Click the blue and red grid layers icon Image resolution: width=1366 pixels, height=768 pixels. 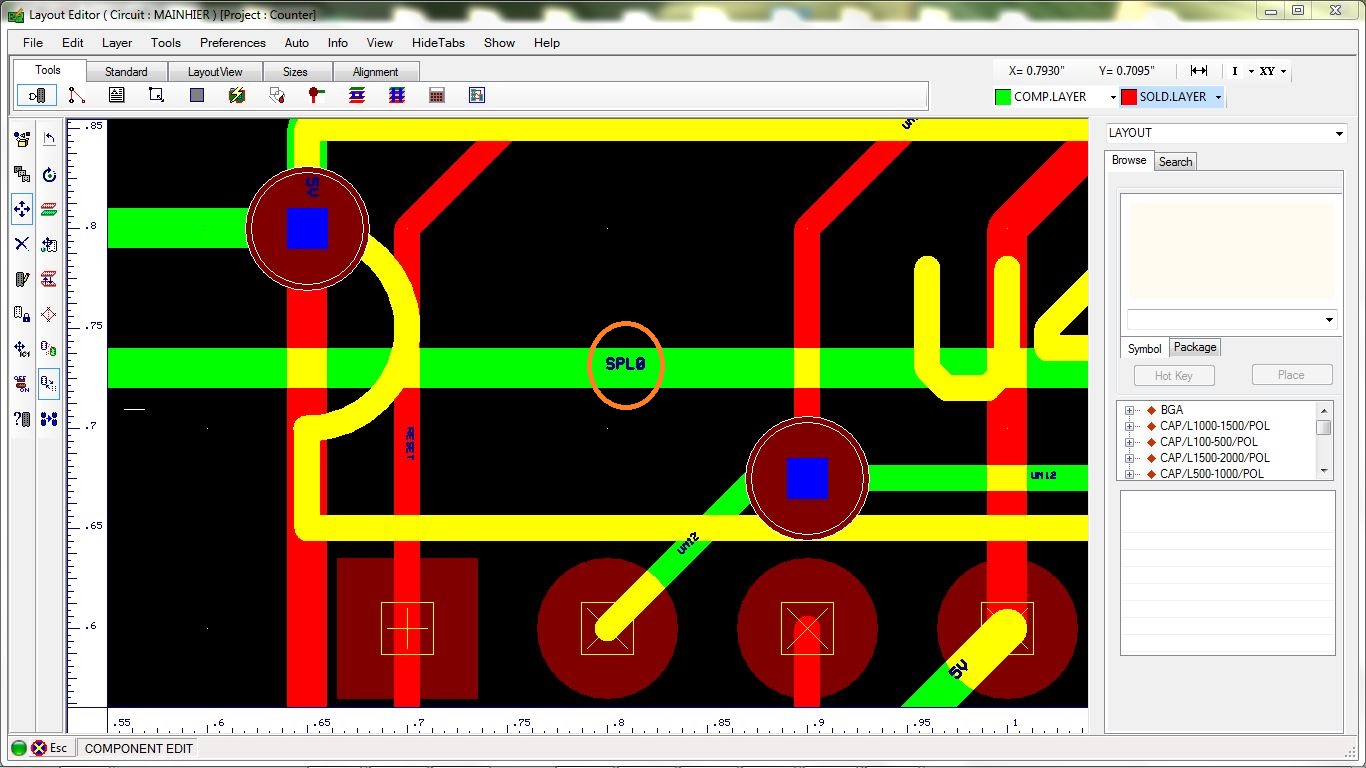coord(397,96)
